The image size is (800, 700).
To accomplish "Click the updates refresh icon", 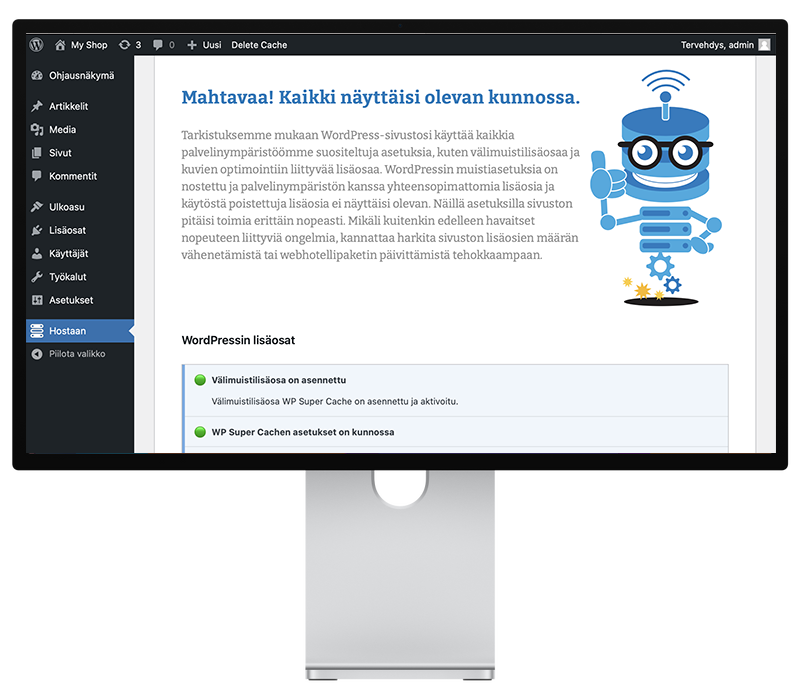I will [124, 45].
